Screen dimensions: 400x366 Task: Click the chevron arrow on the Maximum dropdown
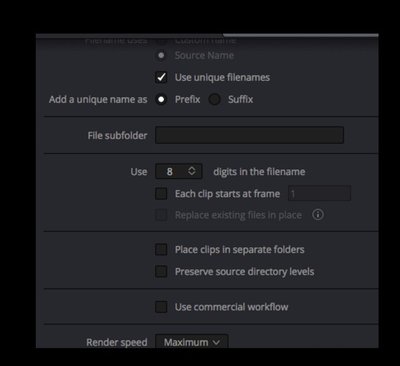click(216, 342)
